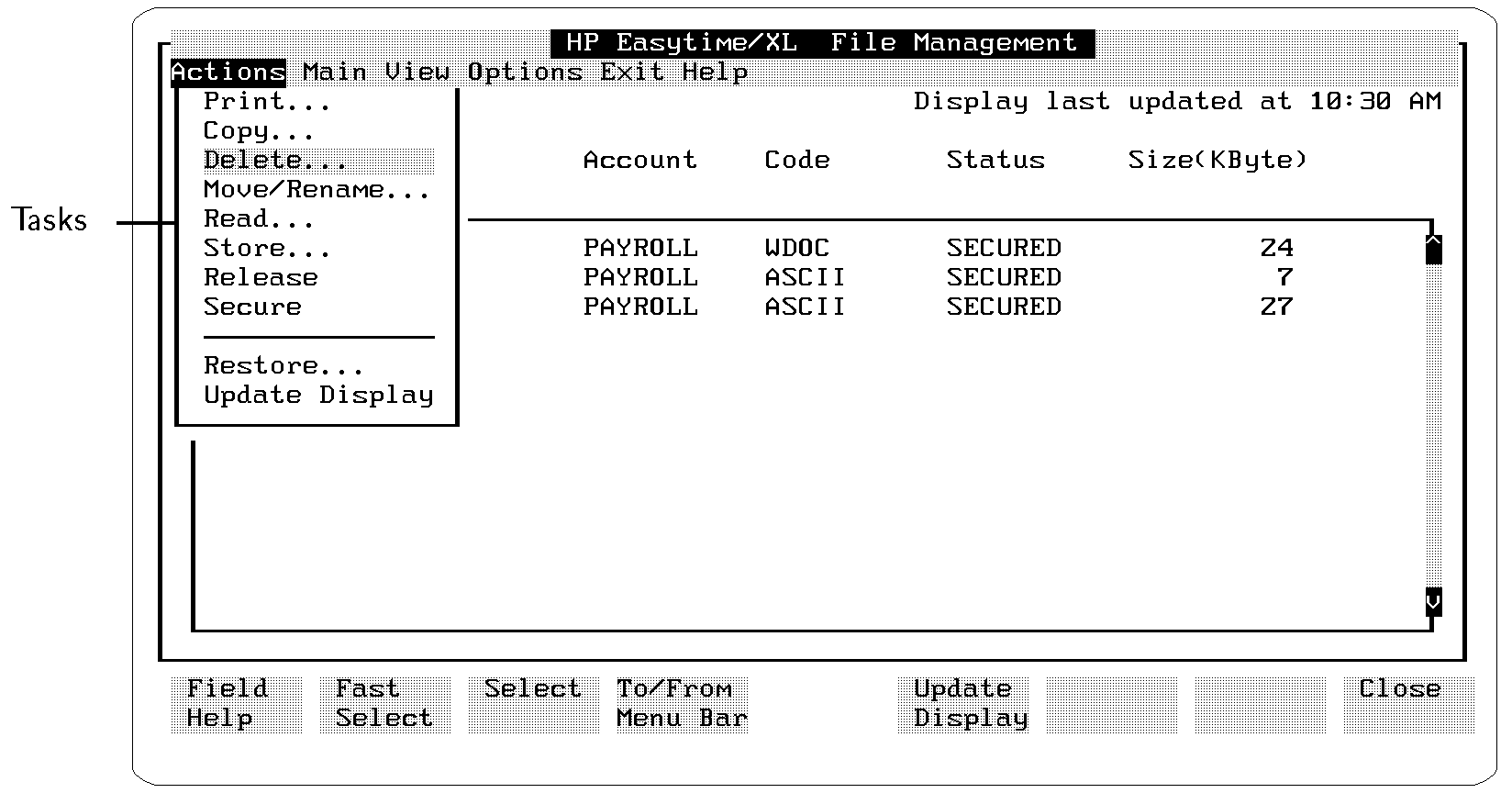This screenshot has height=793, width=1512.
Task: Open the Actions menu
Action: 228,72
